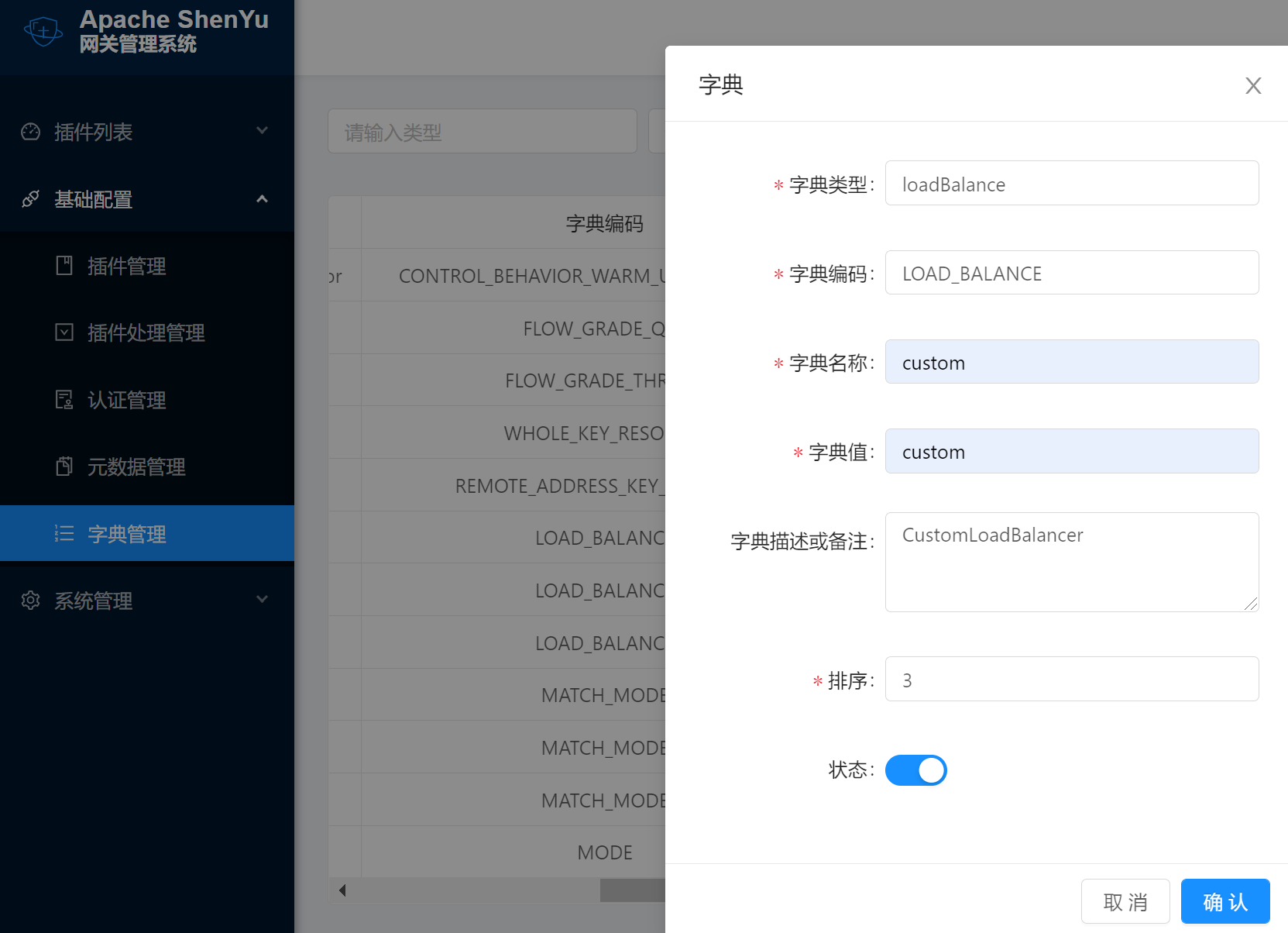Expand the 系统管理 menu chevron
This screenshot has width=1288, height=933.
pyautogui.click(x=263, y=599)
